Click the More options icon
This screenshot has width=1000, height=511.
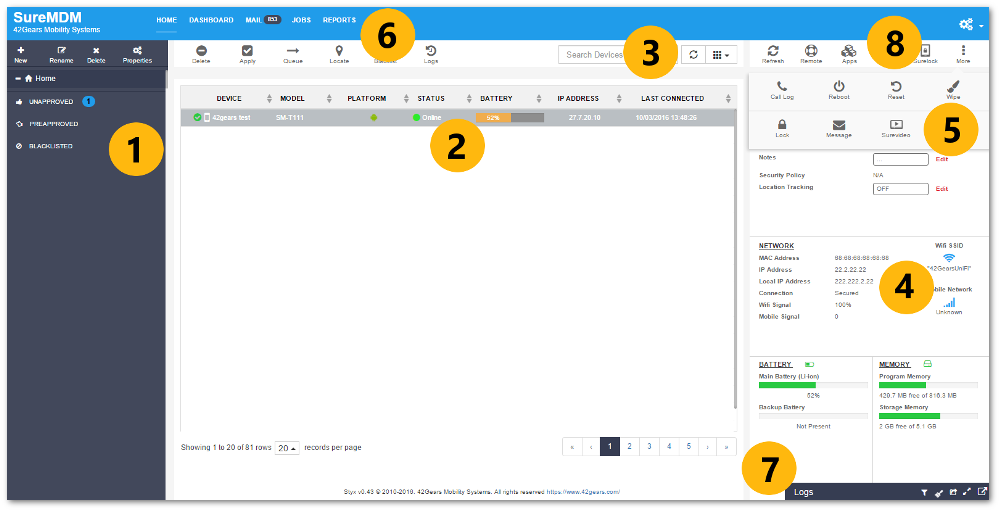coord(963,50)
